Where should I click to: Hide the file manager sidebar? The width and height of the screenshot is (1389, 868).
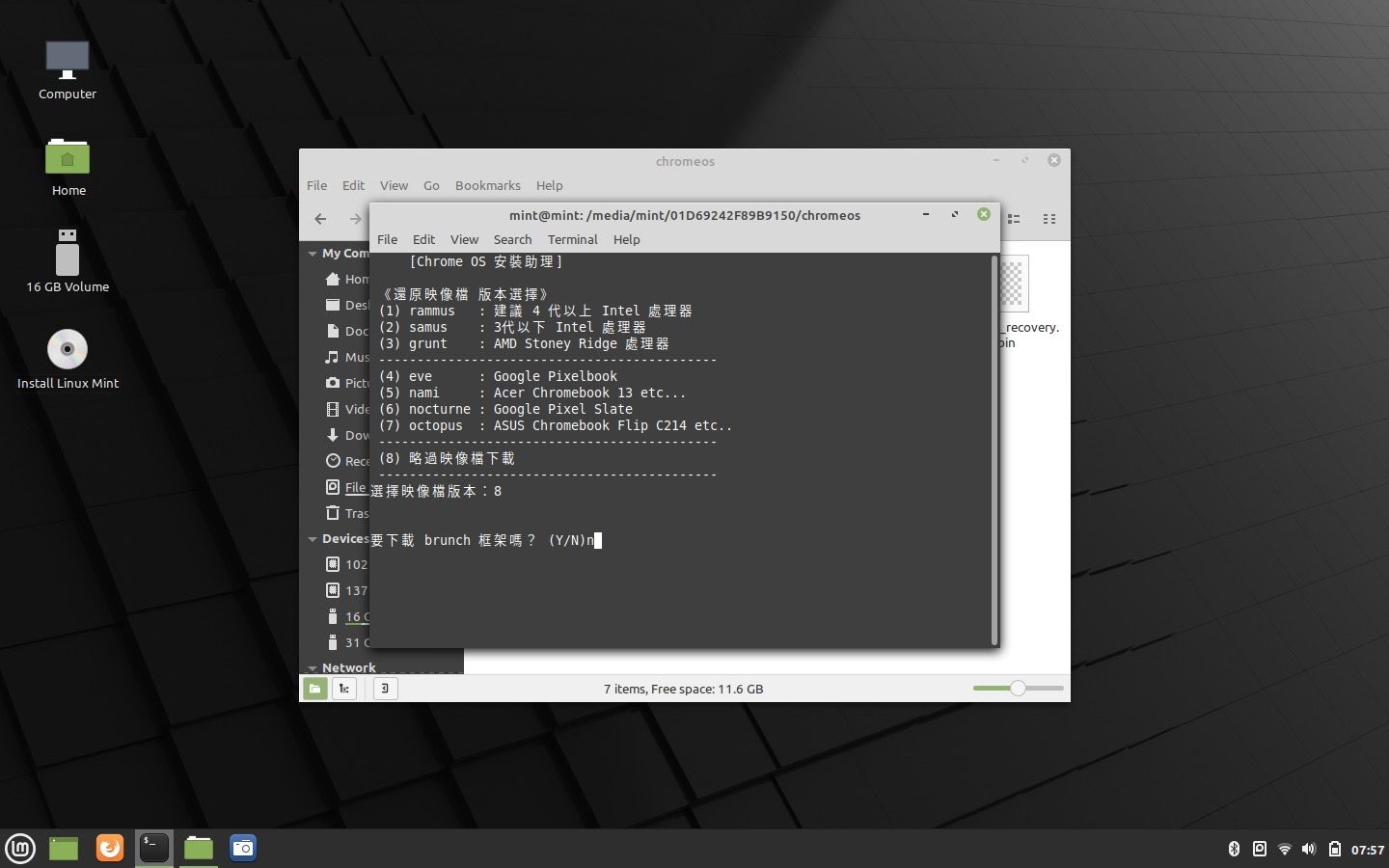[385, 689]
